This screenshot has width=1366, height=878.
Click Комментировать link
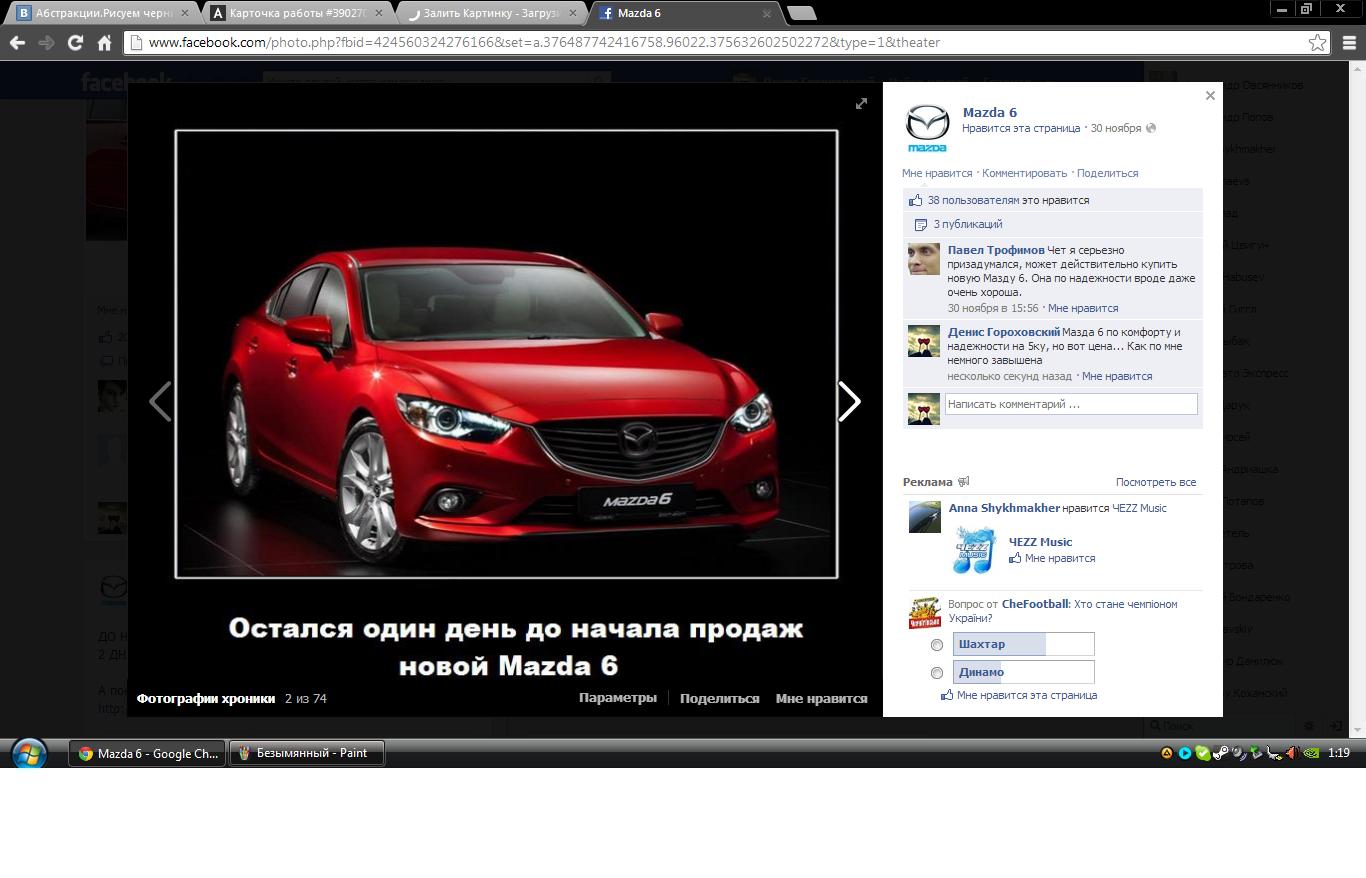click(1025, 173)
